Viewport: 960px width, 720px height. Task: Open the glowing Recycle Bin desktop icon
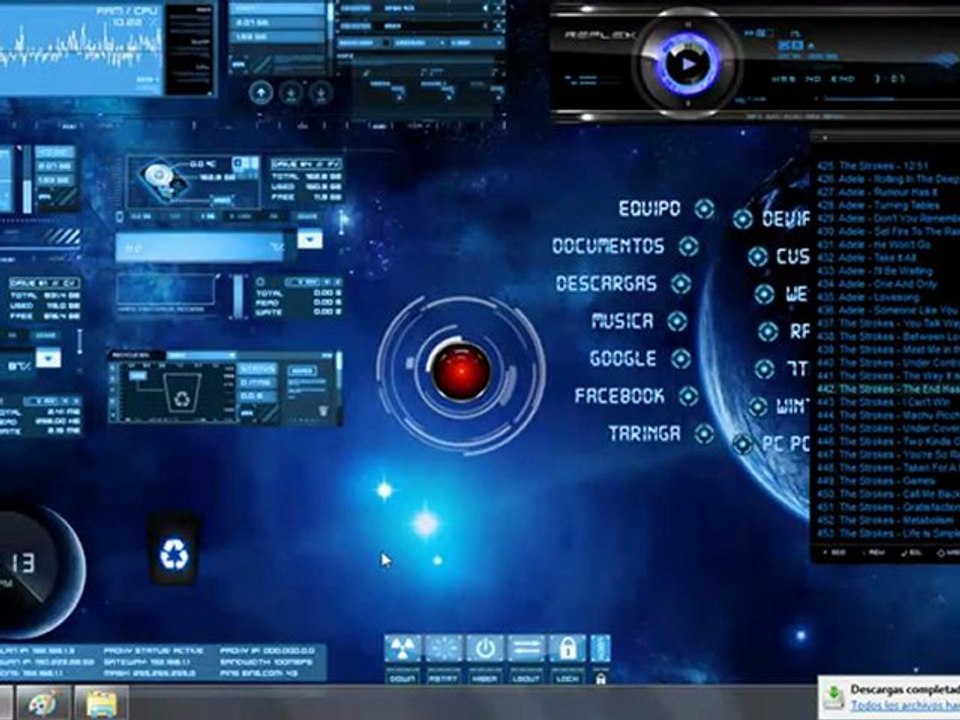coord(174,549)
